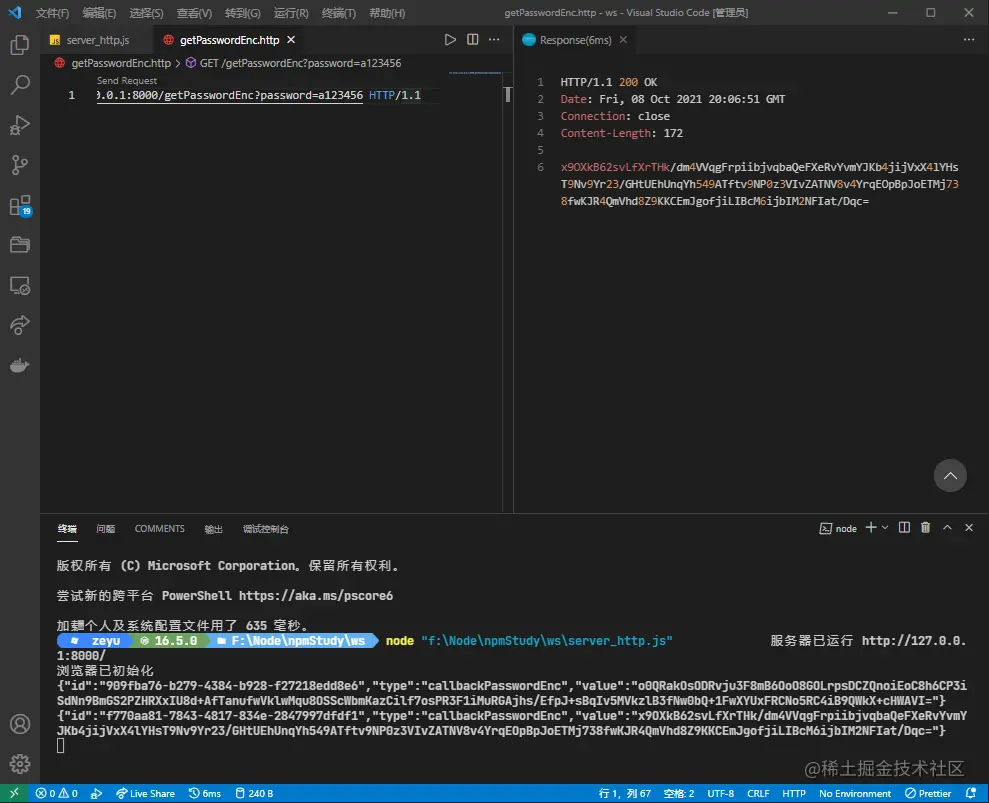Open the 帮助(H) menu
Screen dimensions: 989x803
pos(387,13)
